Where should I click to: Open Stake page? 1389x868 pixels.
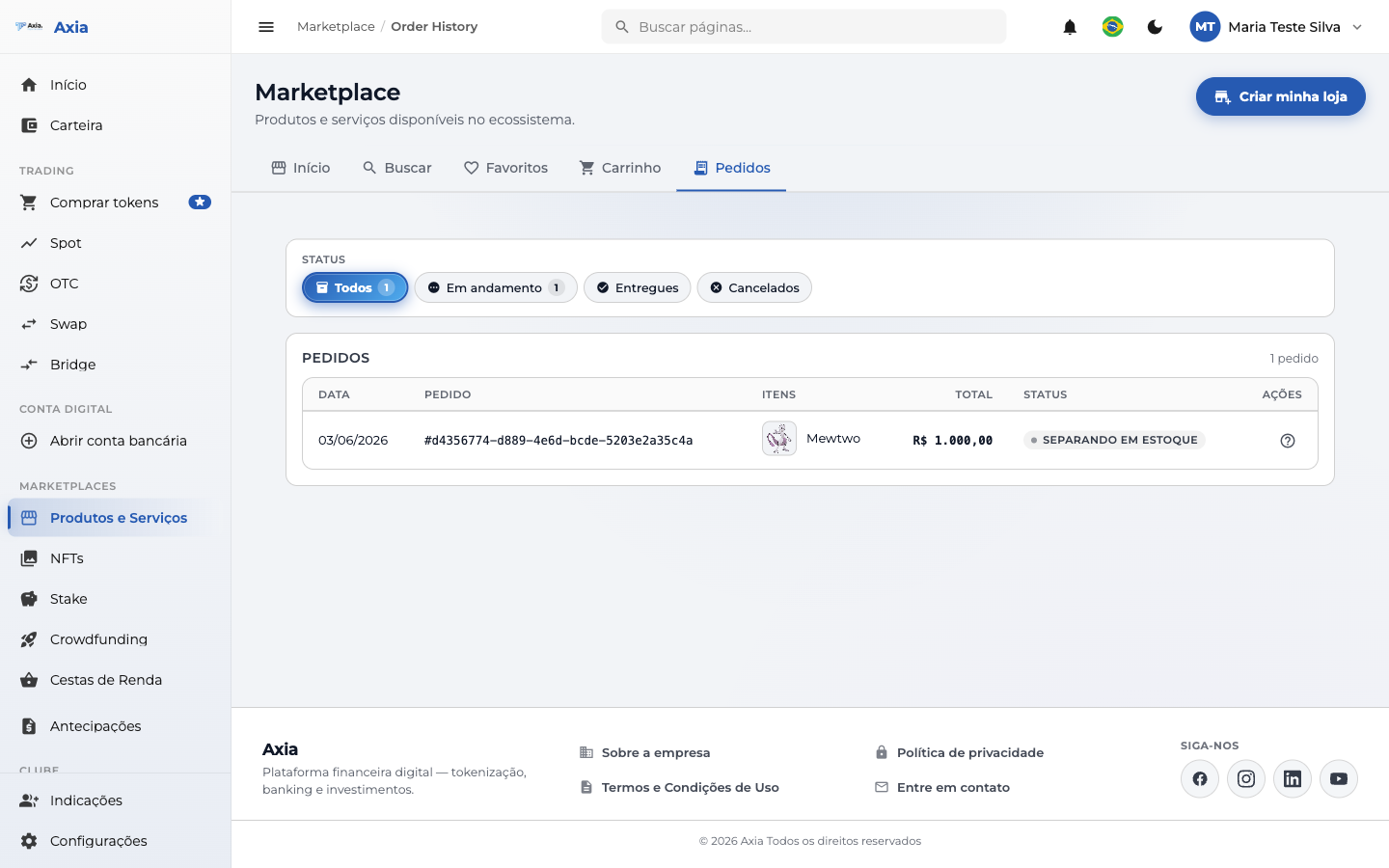(116, 599)
